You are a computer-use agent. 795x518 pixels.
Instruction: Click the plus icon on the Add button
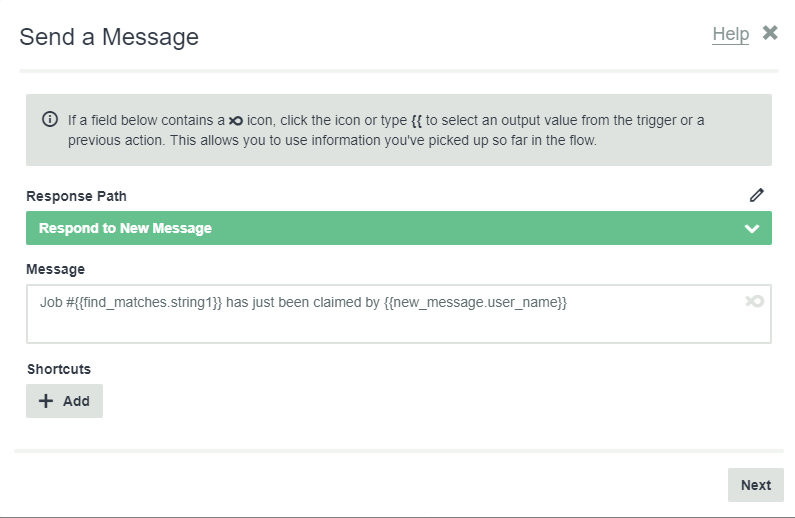(x=45, y=401)
